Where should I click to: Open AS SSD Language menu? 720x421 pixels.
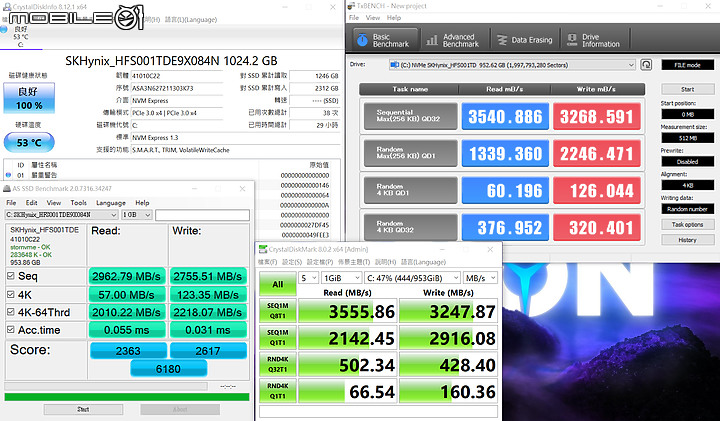click(111, 202)
